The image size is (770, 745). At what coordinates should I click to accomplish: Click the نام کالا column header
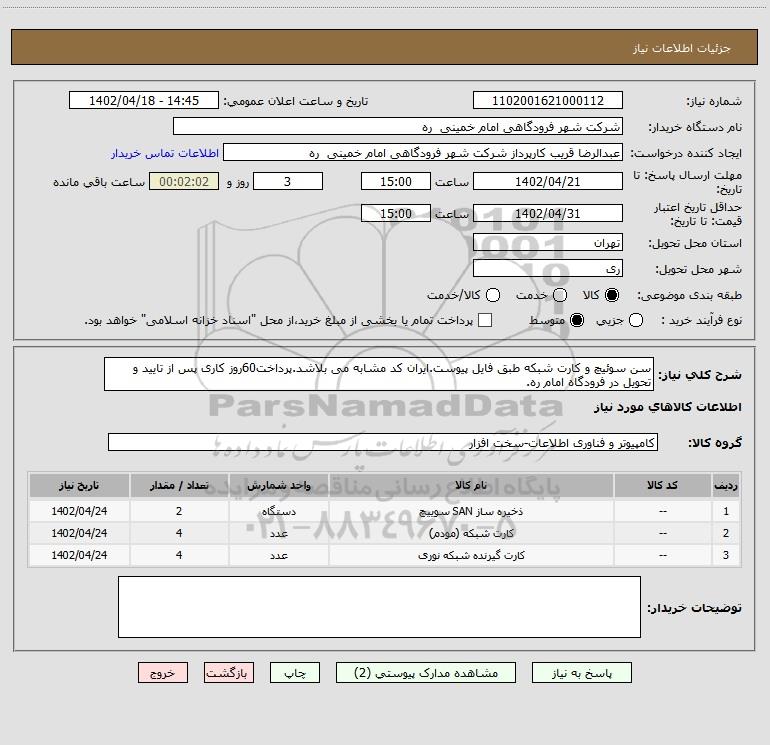[471, 485]
